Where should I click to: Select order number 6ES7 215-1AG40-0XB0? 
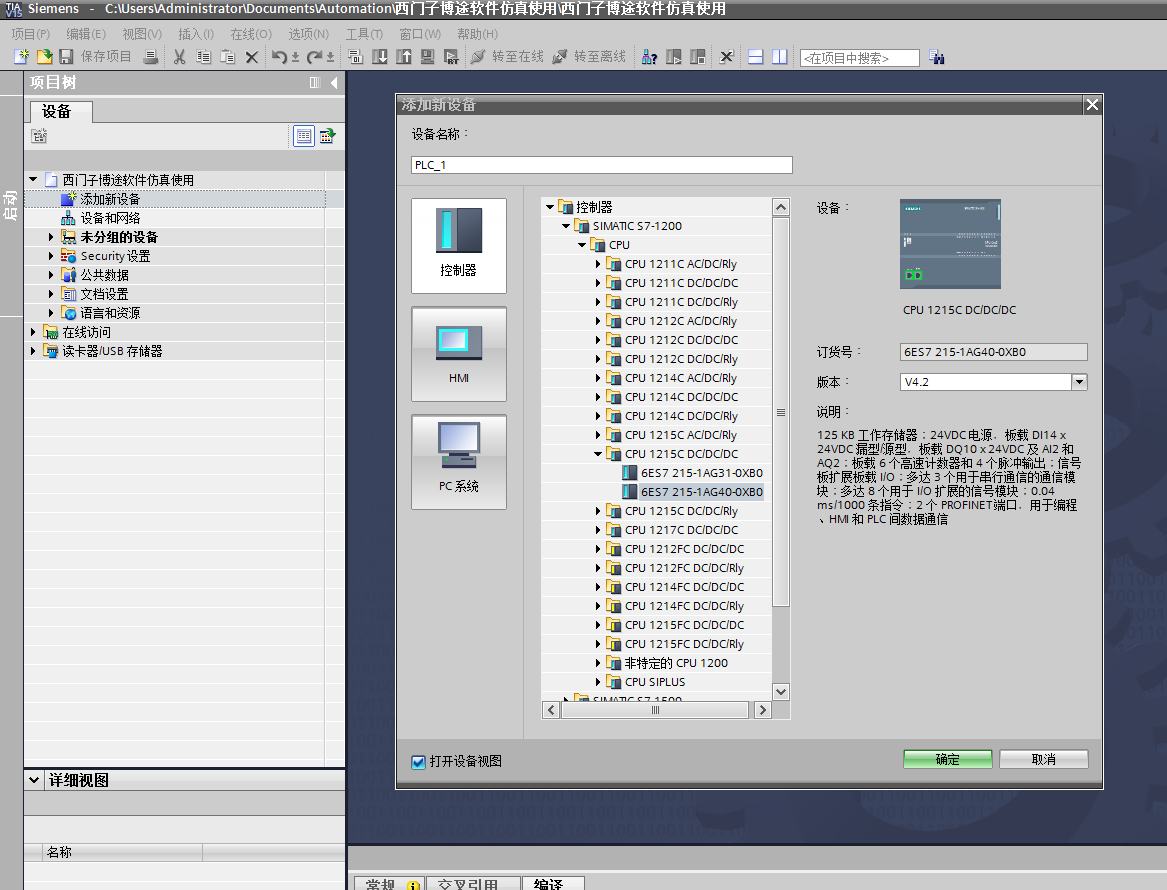702,492
